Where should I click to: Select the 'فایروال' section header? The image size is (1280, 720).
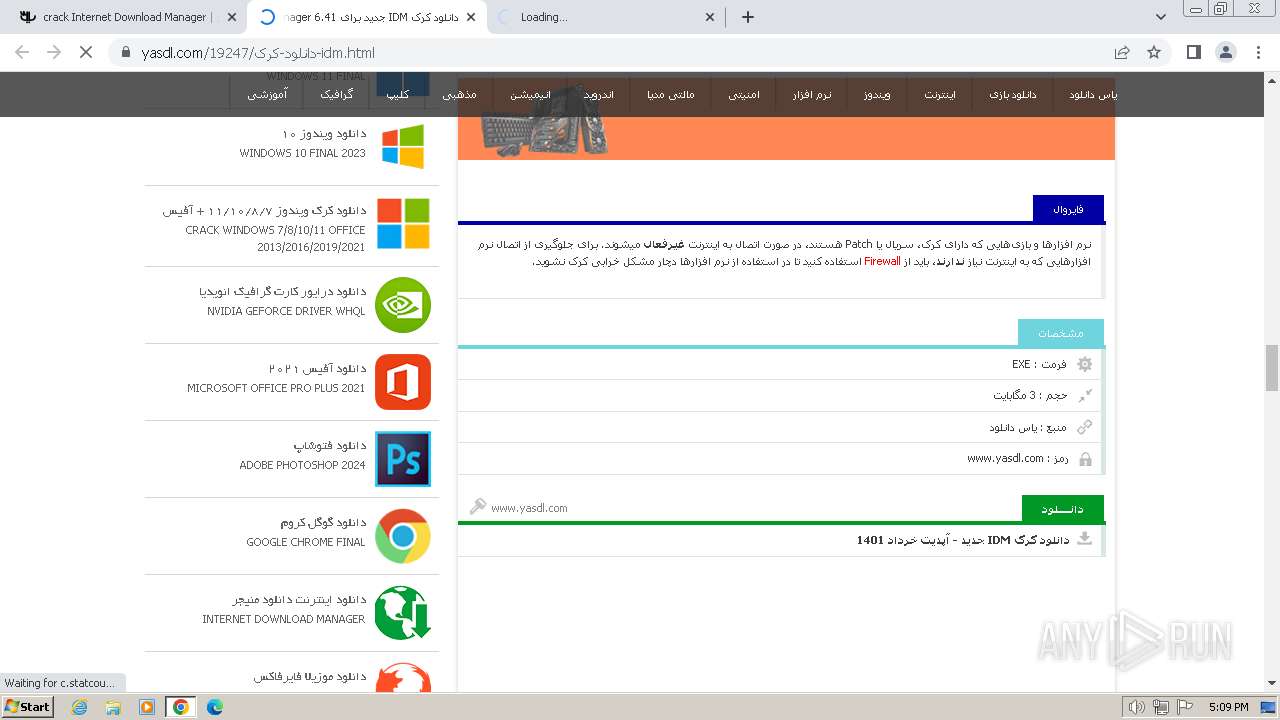coord(1068,209)
